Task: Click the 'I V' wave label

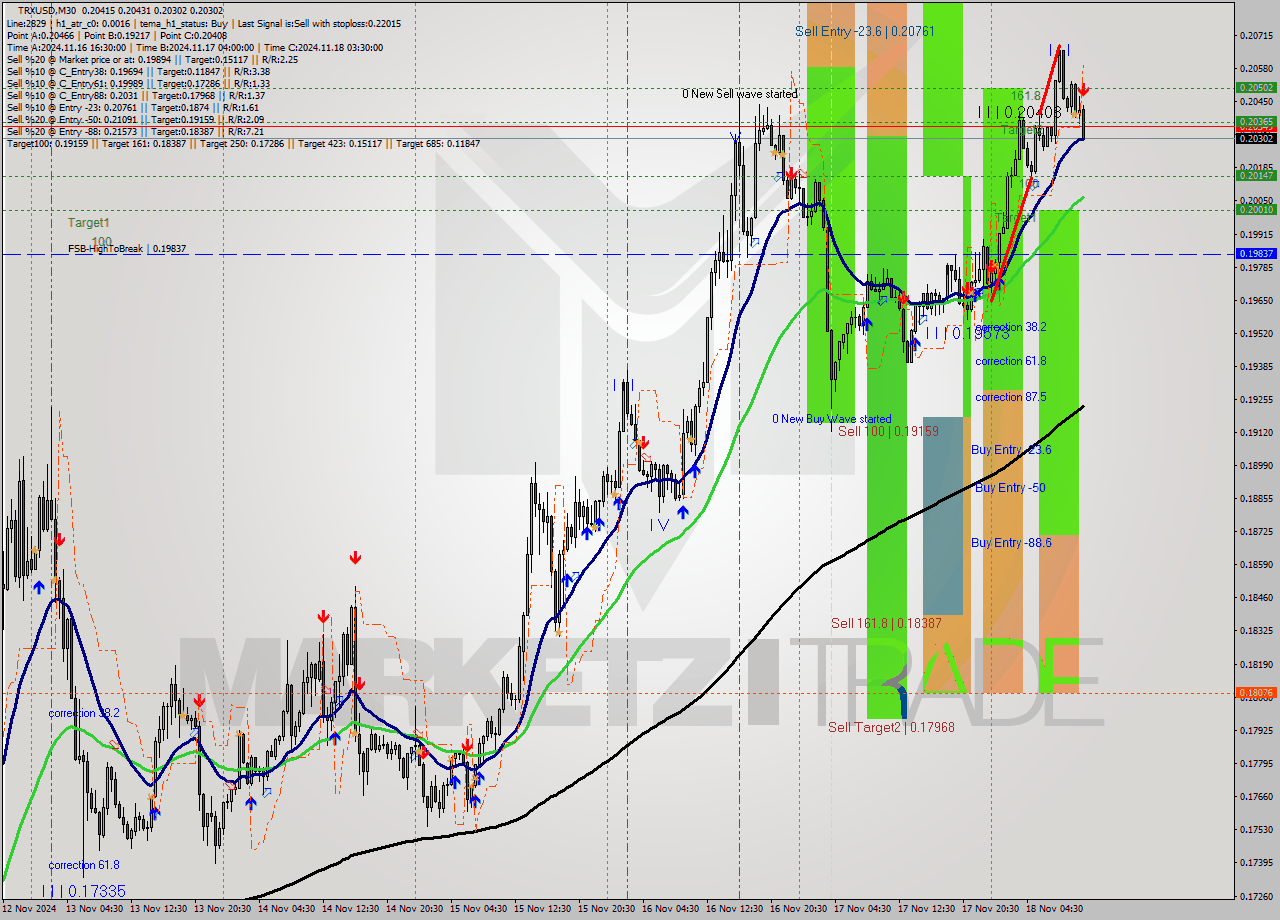Action: [659, 524]
